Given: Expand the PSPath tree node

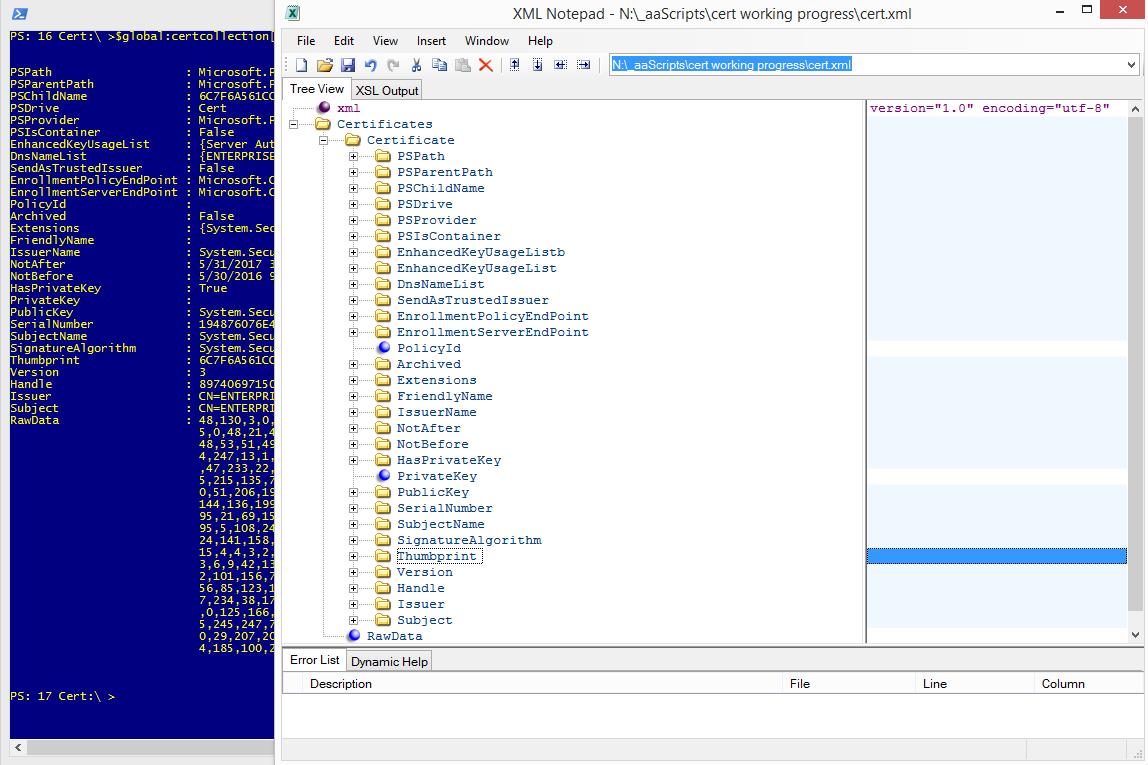Looking at the screenshot, I should click(353, 156).
